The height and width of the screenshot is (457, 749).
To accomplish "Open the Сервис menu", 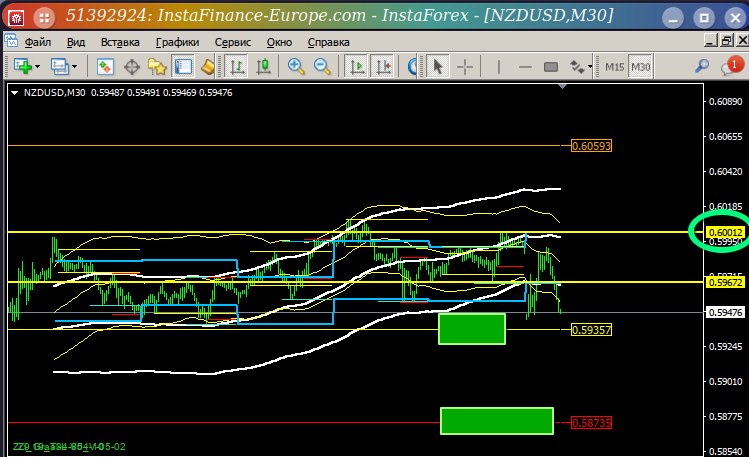I will (x=233, y=42).
